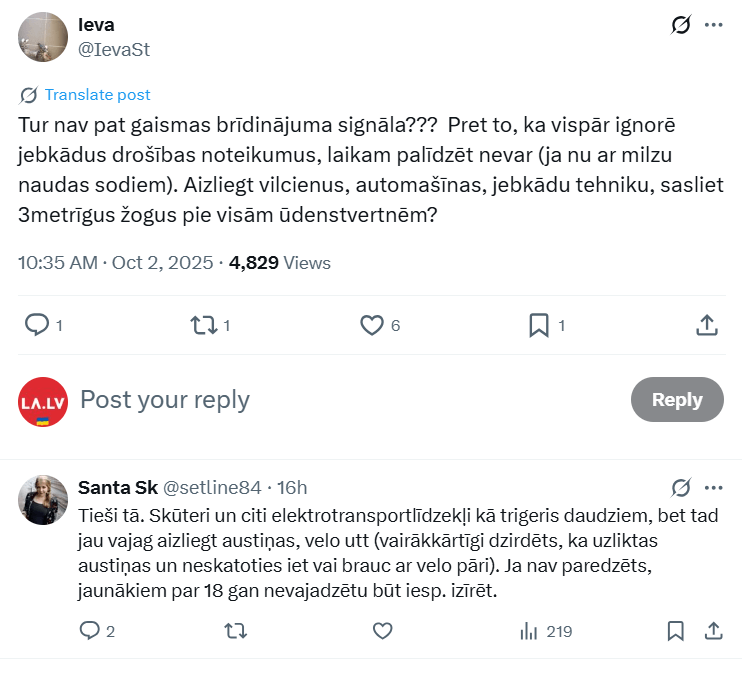
Task: Bookmark Ieva's post
Action: (x=539, y=325)
